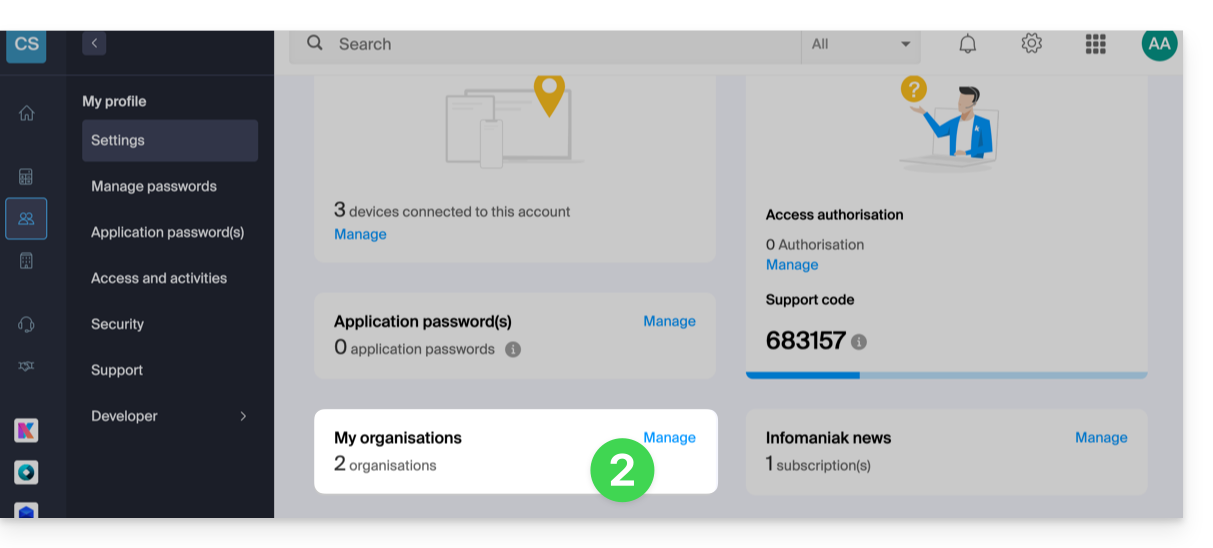The height and width of the screenshot is (548, 1213).
Task: Open the Security menu item
Action: point(118,324)
